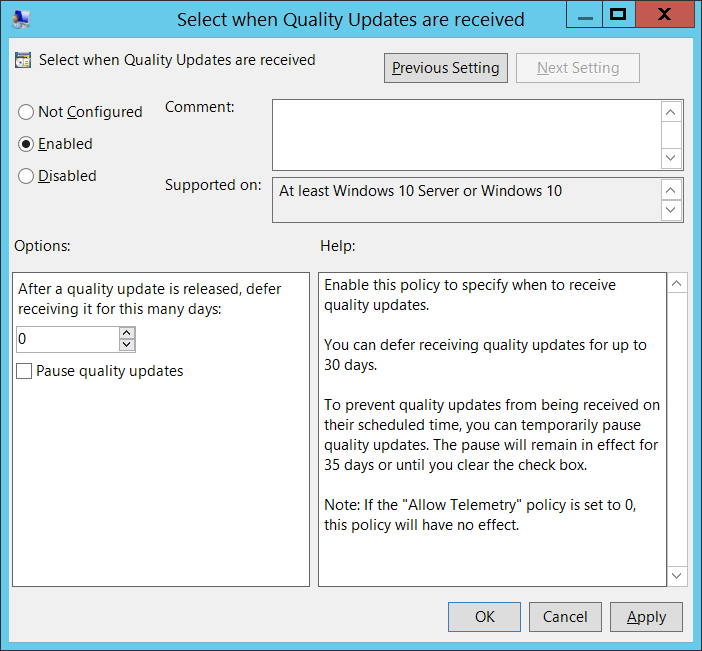Viewport: 702px width, 651px height.
Task: Click the defer days number field
Action: pos(66,339)
